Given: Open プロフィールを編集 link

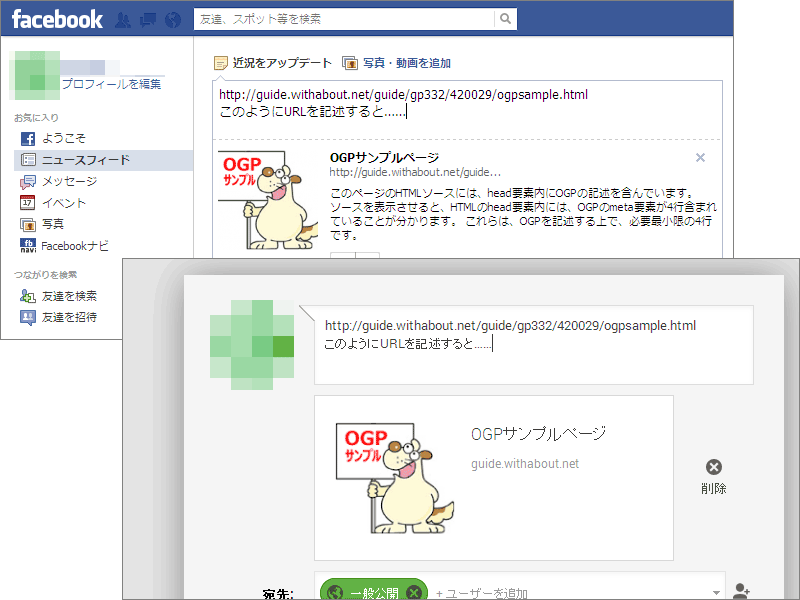Looking at the screenshot, I should coord(112,84).
